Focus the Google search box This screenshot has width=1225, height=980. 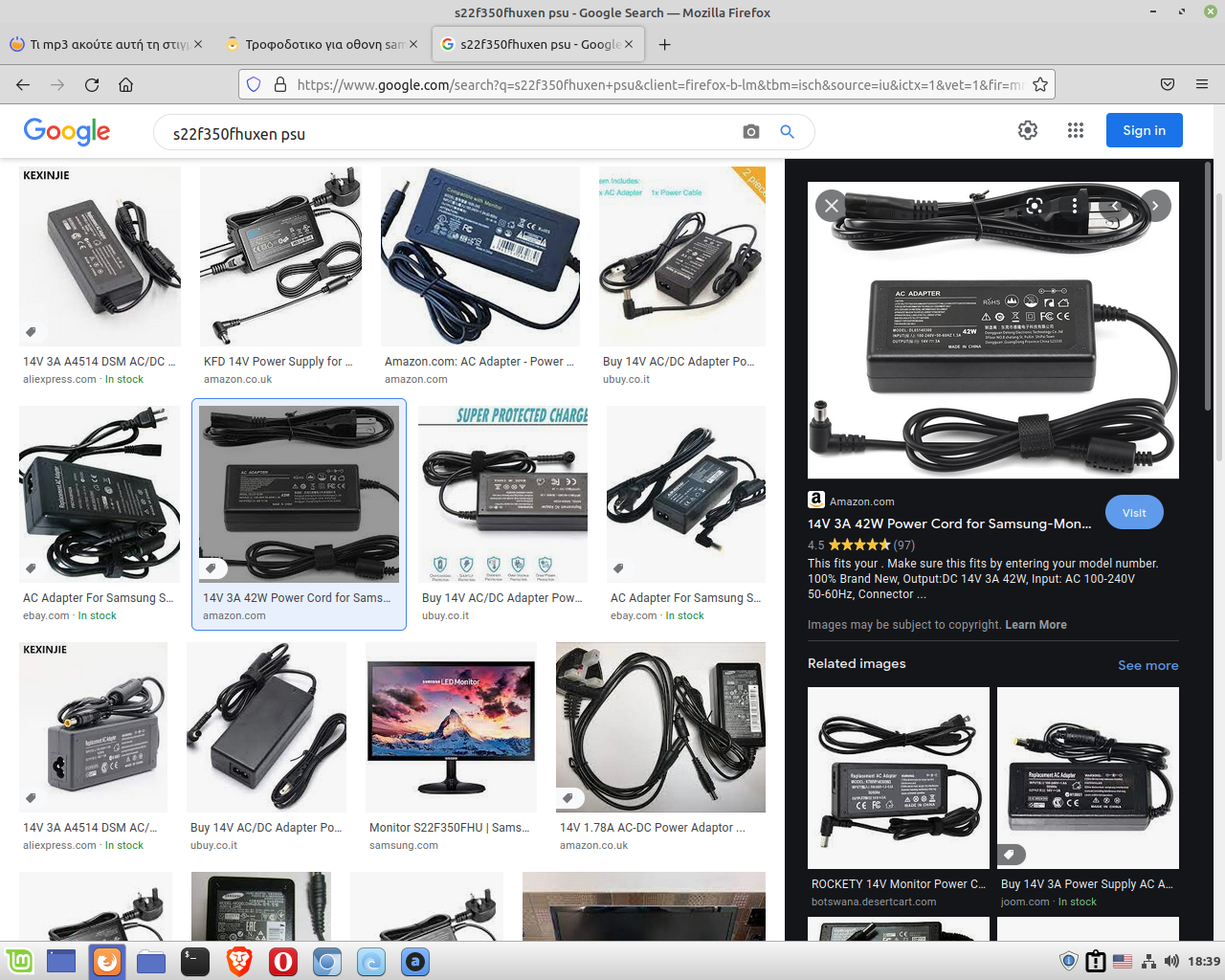tap(450, 133)
